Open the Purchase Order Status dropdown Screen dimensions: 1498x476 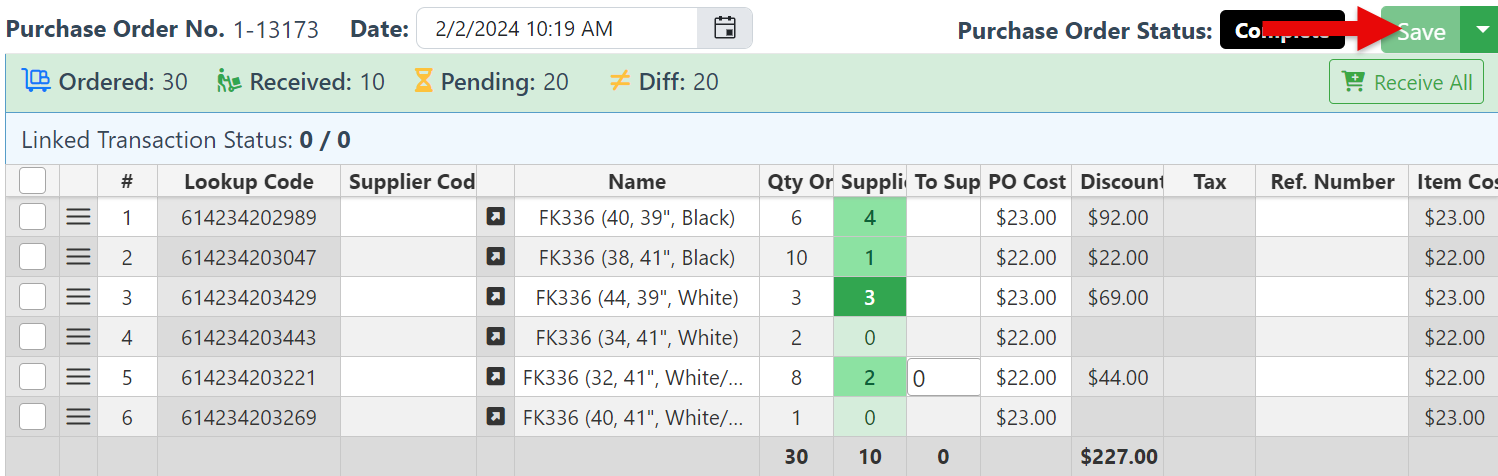pos(1281,31)
